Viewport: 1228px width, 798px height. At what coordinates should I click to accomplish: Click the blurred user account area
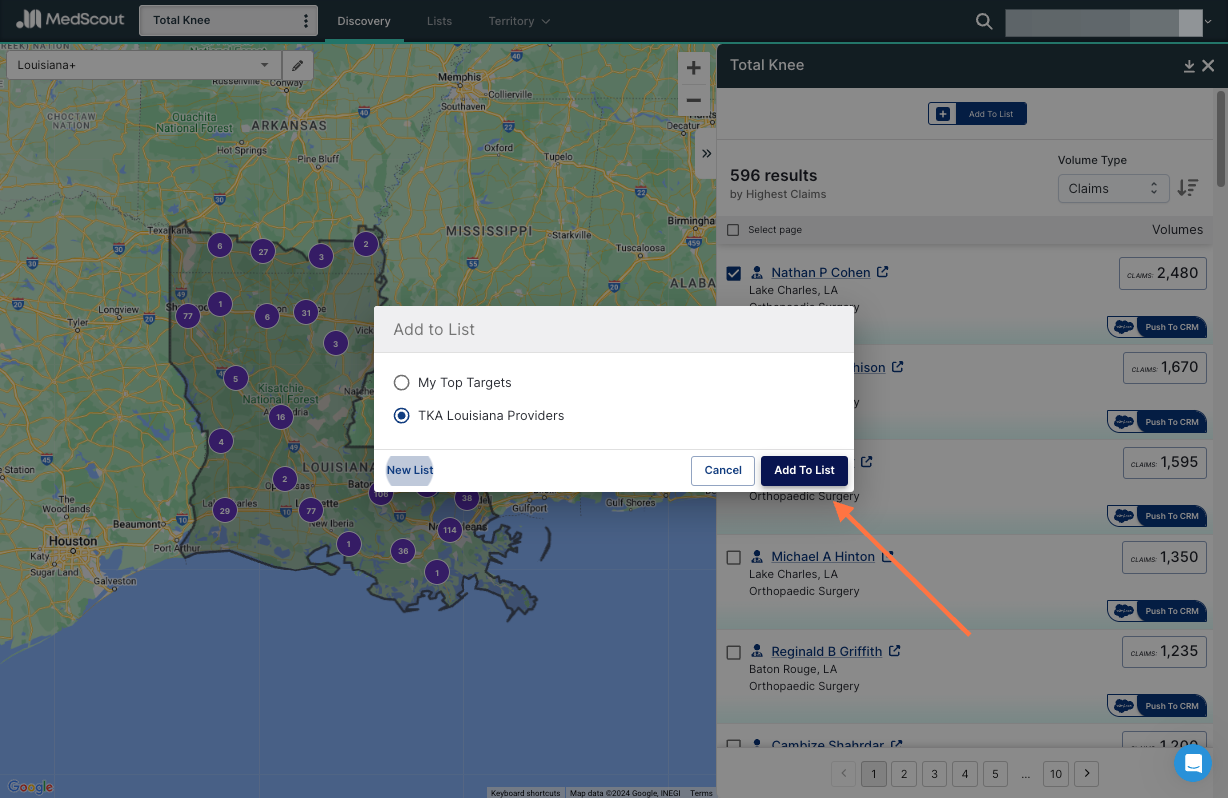tap(1103, 23)
